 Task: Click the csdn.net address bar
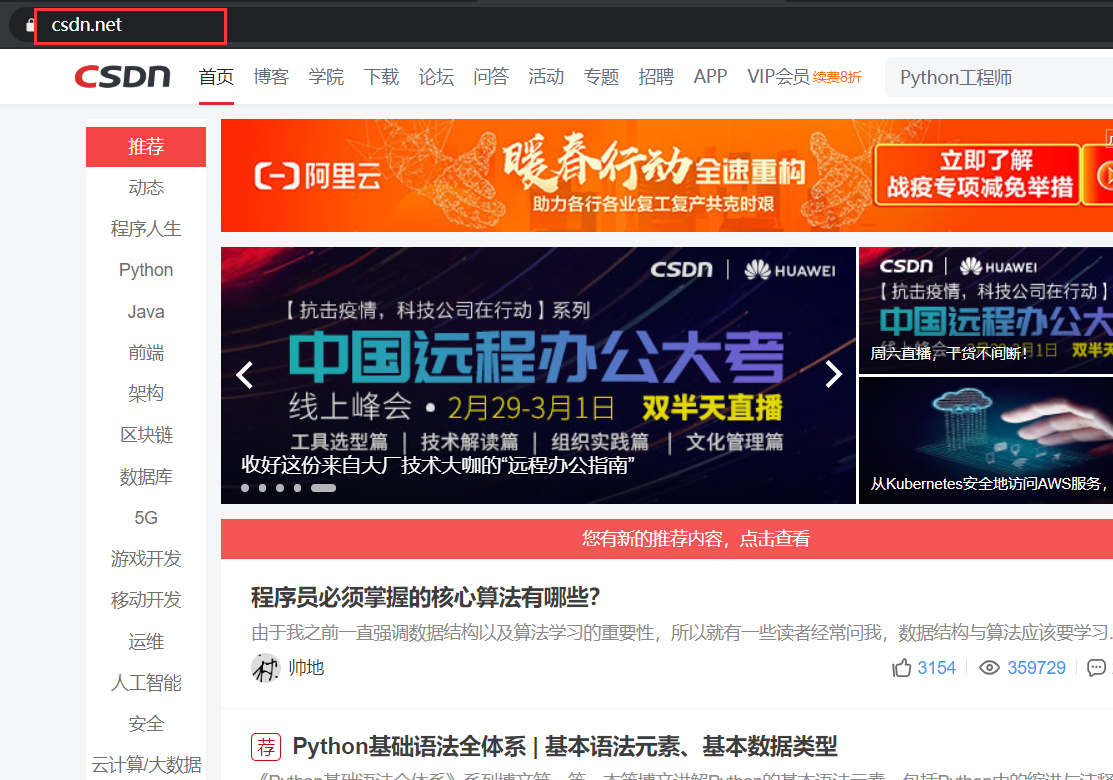(131, 26)
